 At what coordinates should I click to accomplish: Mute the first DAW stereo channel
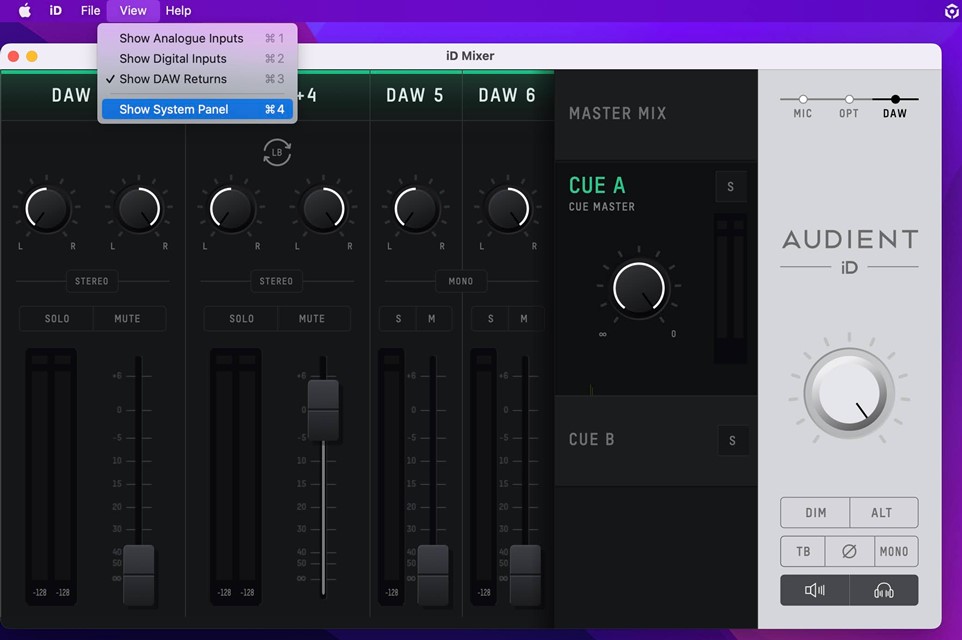(128, 318)
